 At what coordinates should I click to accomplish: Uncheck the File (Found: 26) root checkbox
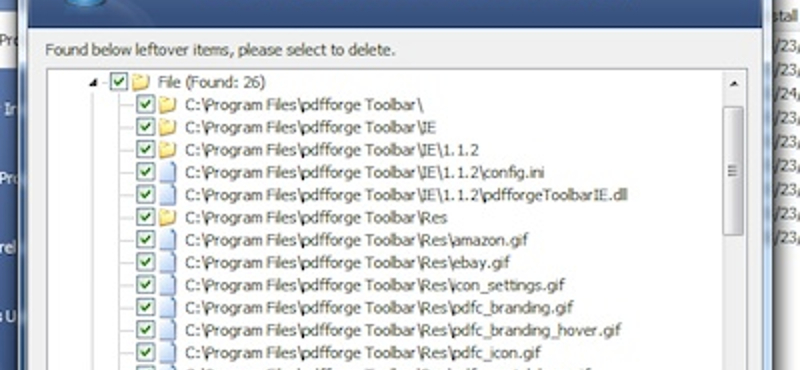[119, 81]
